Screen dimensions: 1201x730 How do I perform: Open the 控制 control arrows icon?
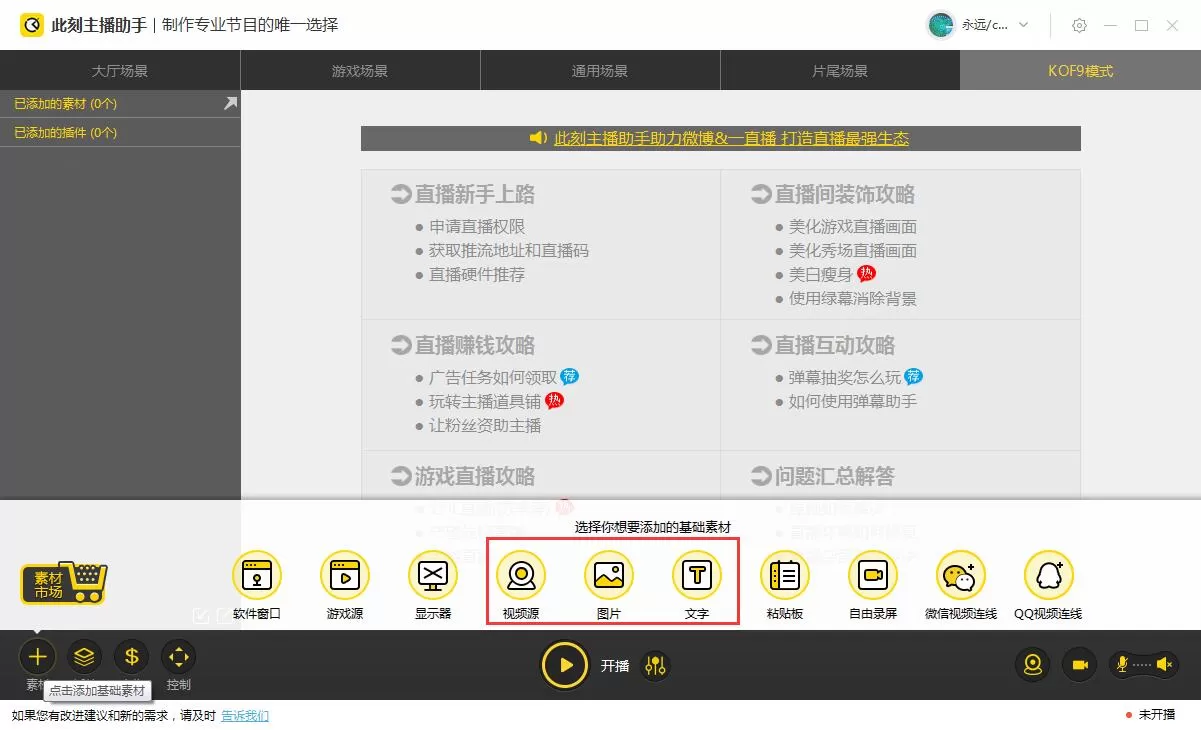[178, 657]
